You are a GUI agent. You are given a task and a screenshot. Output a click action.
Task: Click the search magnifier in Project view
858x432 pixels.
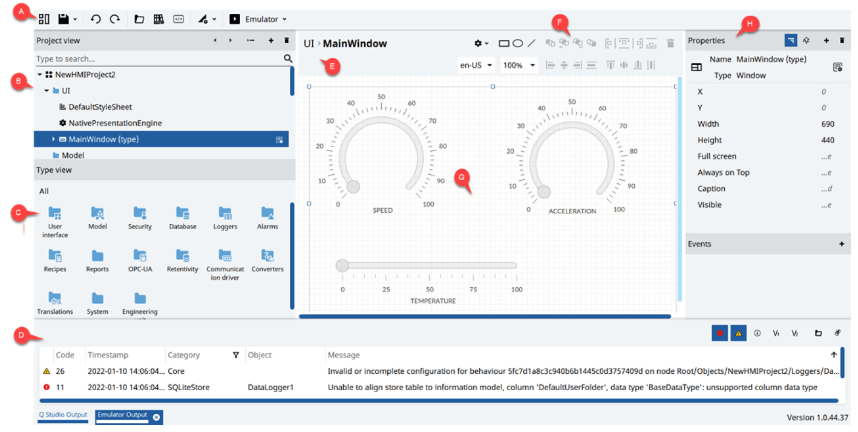pyautogui.click(x=288, y=59)
